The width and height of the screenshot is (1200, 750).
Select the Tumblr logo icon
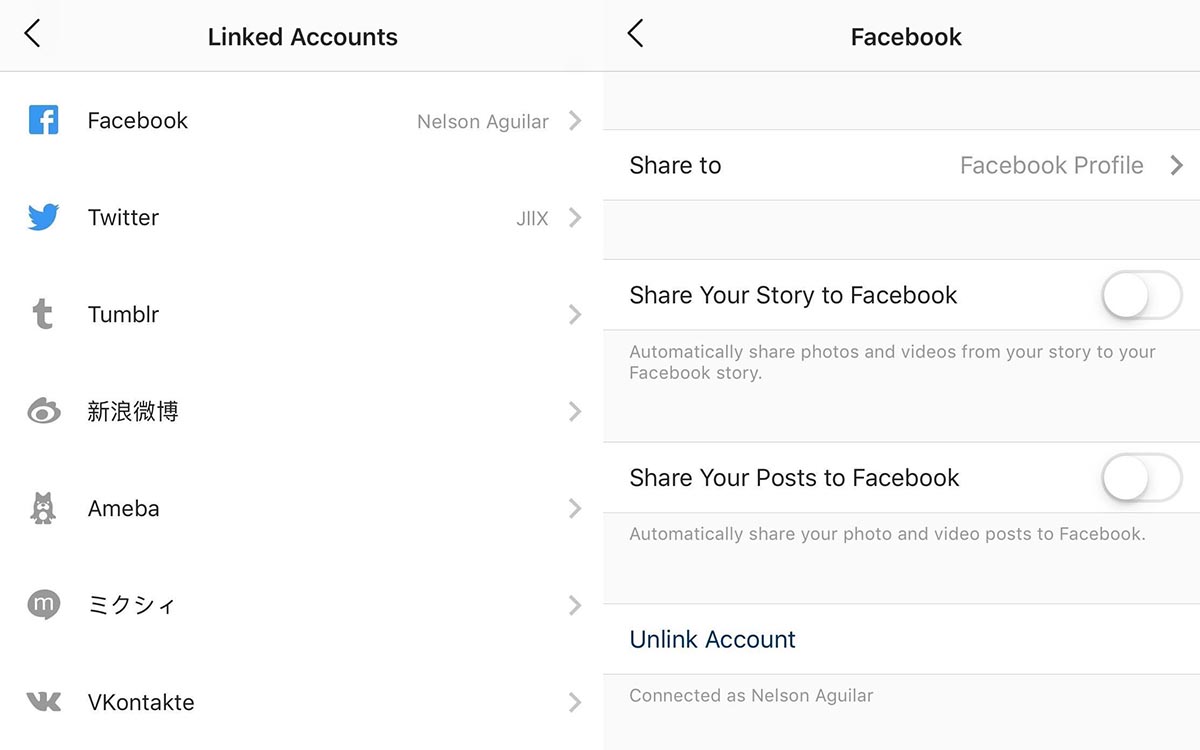click(42, 314)
